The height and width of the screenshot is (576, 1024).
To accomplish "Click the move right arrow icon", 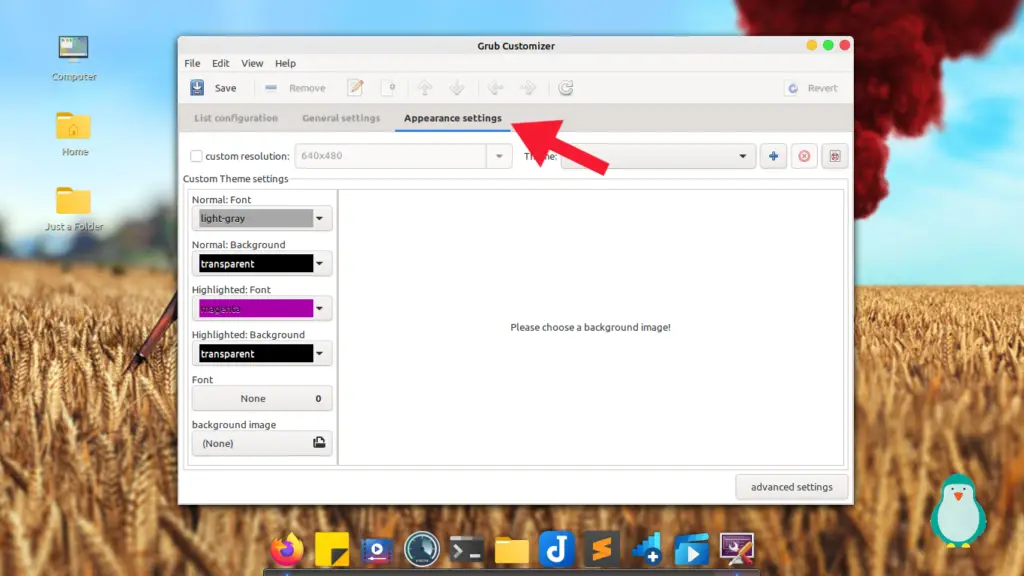I will (x=528, y=88).
